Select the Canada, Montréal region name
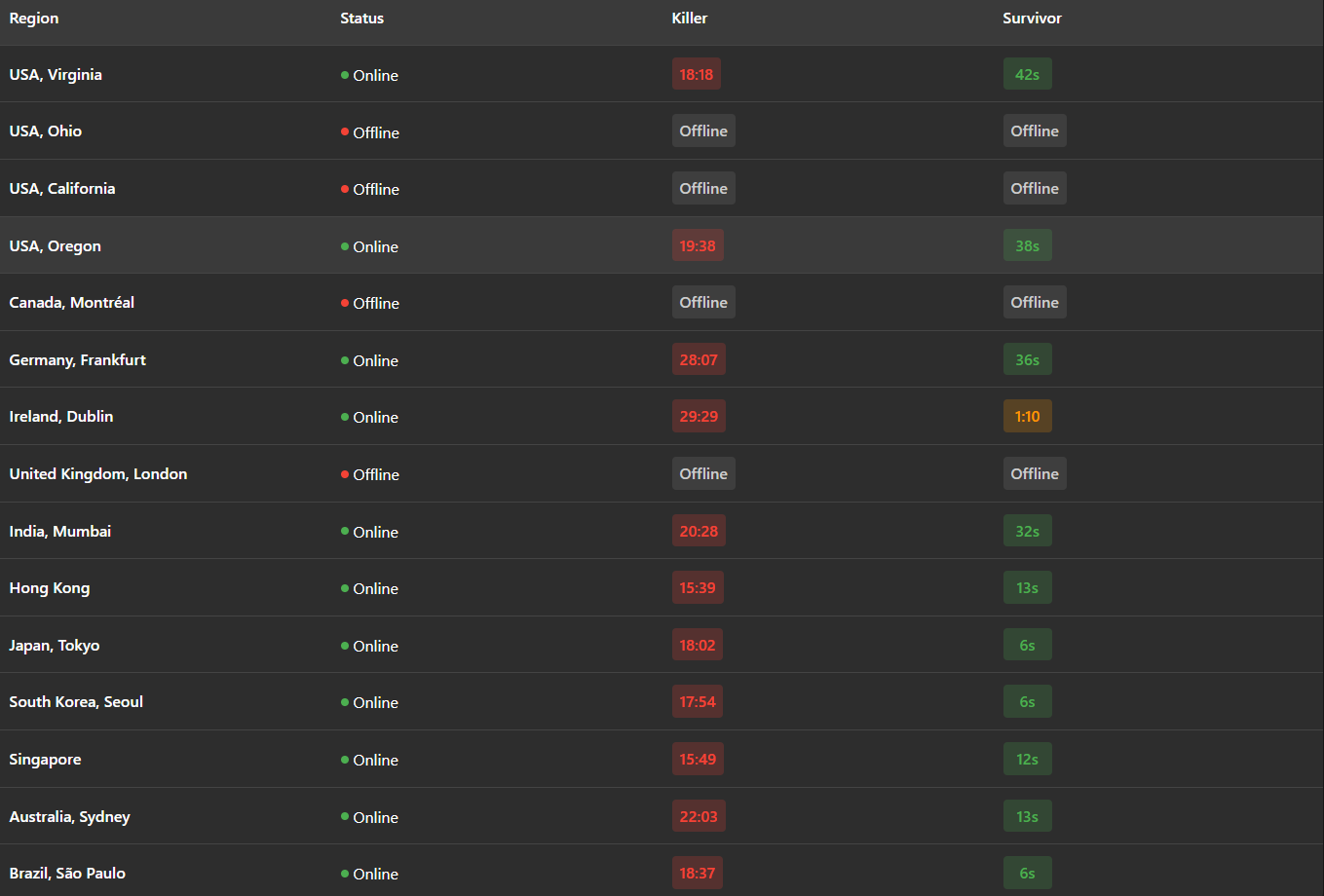 [72, 303]
